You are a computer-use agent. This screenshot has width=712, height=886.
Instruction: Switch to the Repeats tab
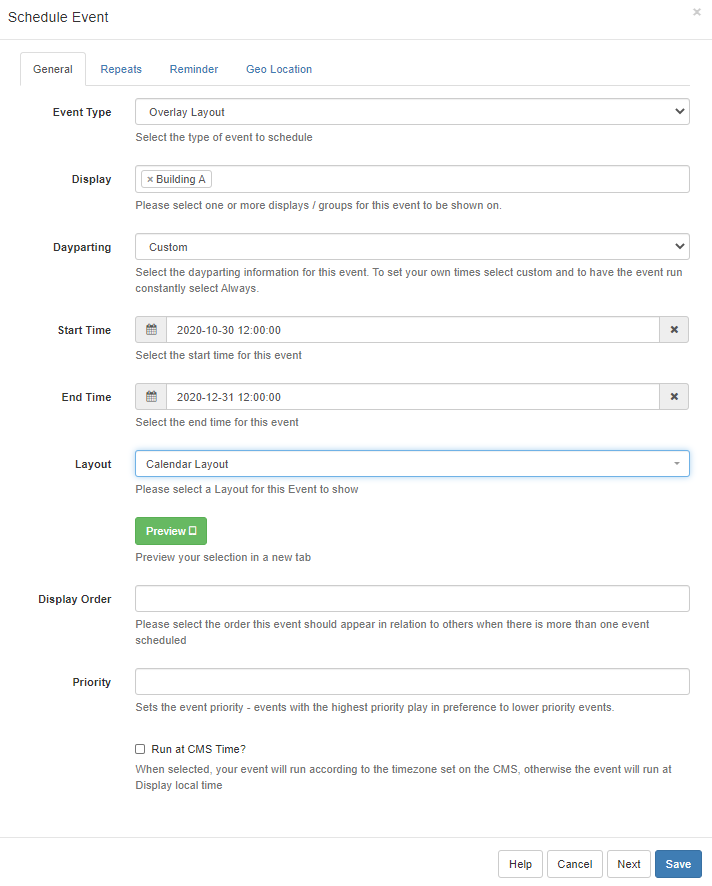[121, 69]
